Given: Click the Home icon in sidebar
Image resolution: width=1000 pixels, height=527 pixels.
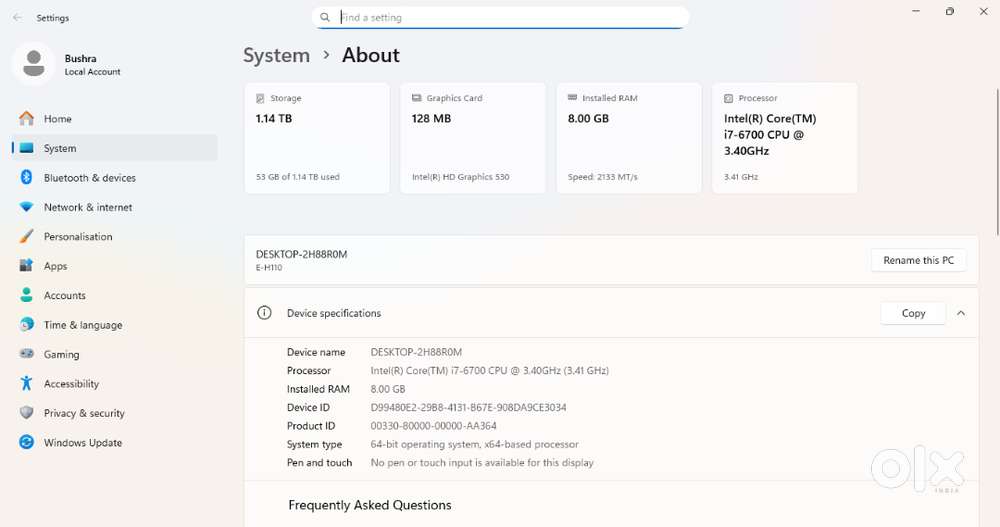Looking at the screenshot, I should 26,119.
